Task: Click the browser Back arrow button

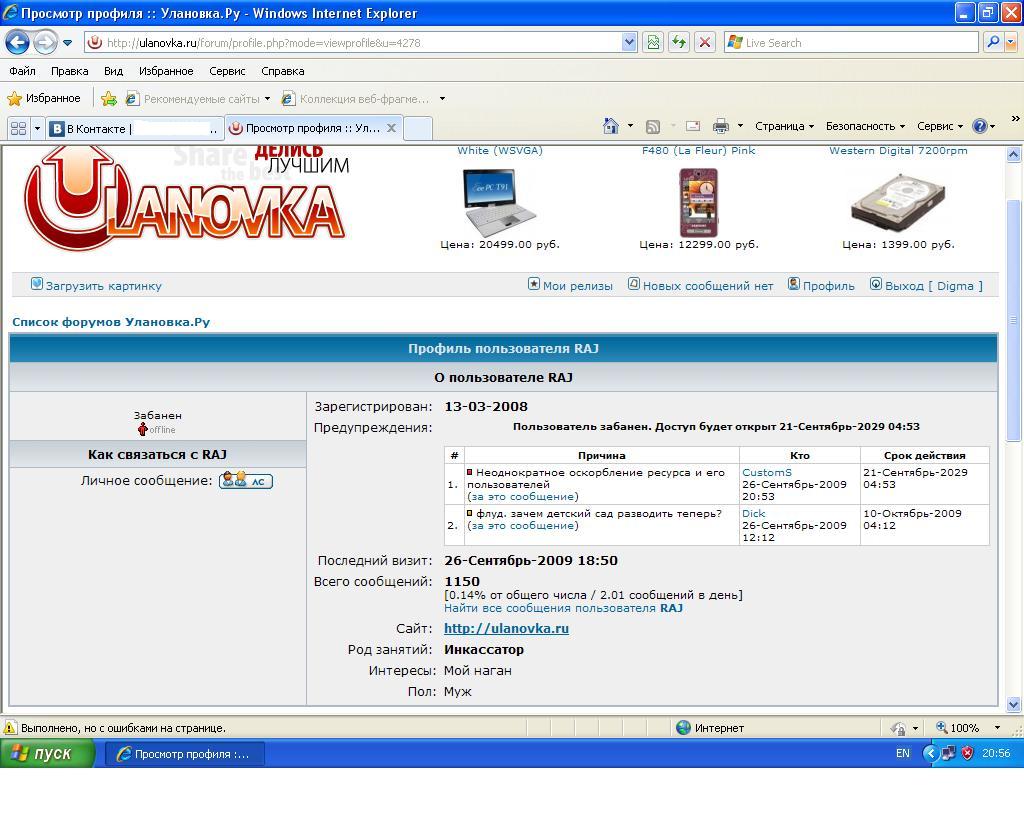Action: pyautogui.click(x=17, y=42)
